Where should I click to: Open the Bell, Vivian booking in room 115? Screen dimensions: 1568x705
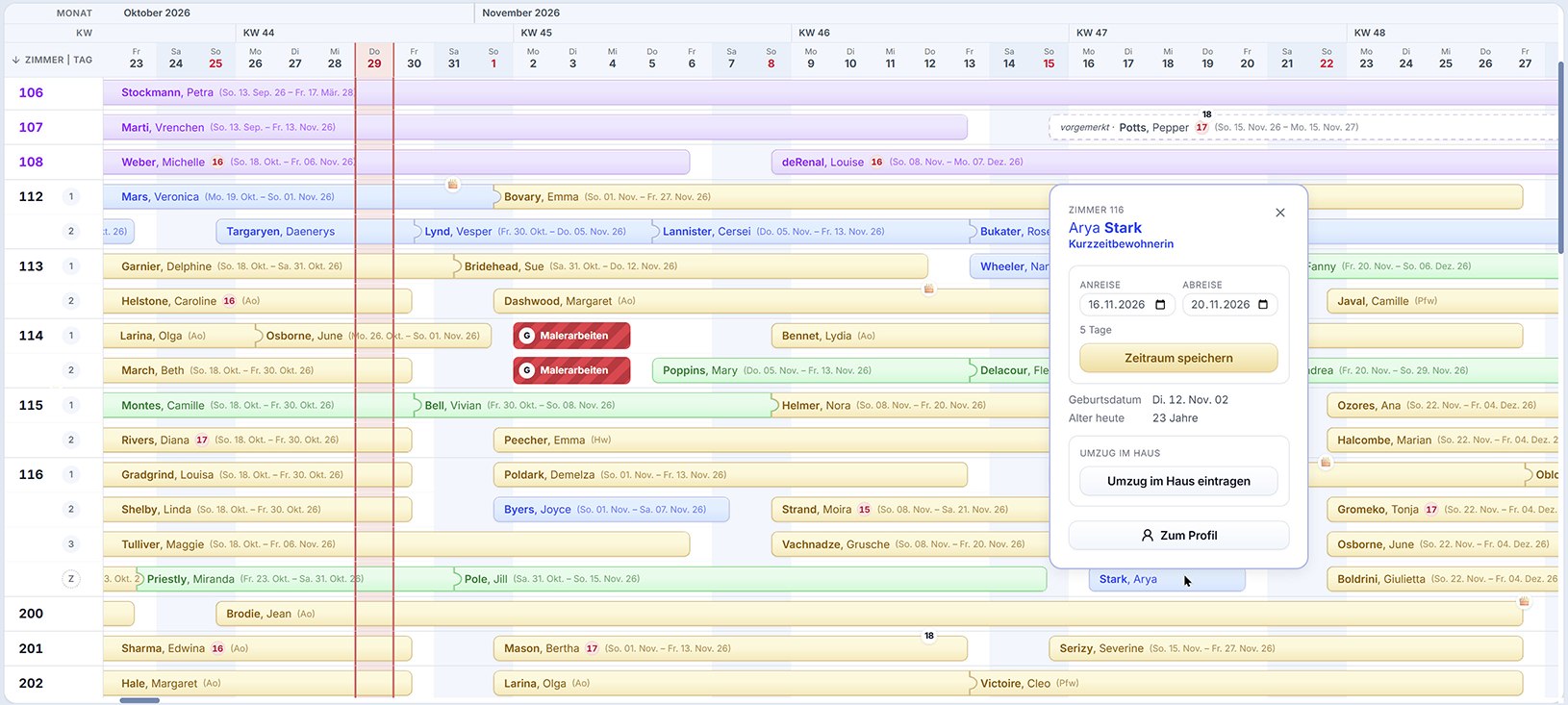coord(593,405)
